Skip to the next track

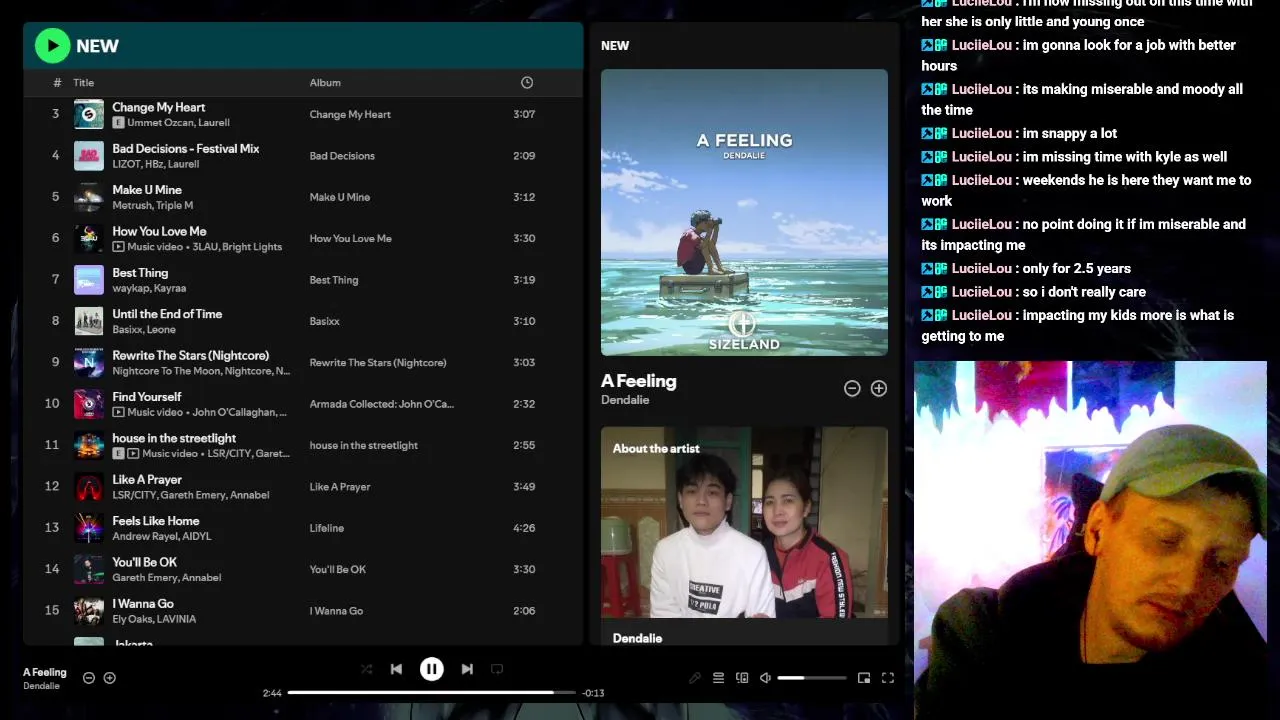tap(467, 669)
